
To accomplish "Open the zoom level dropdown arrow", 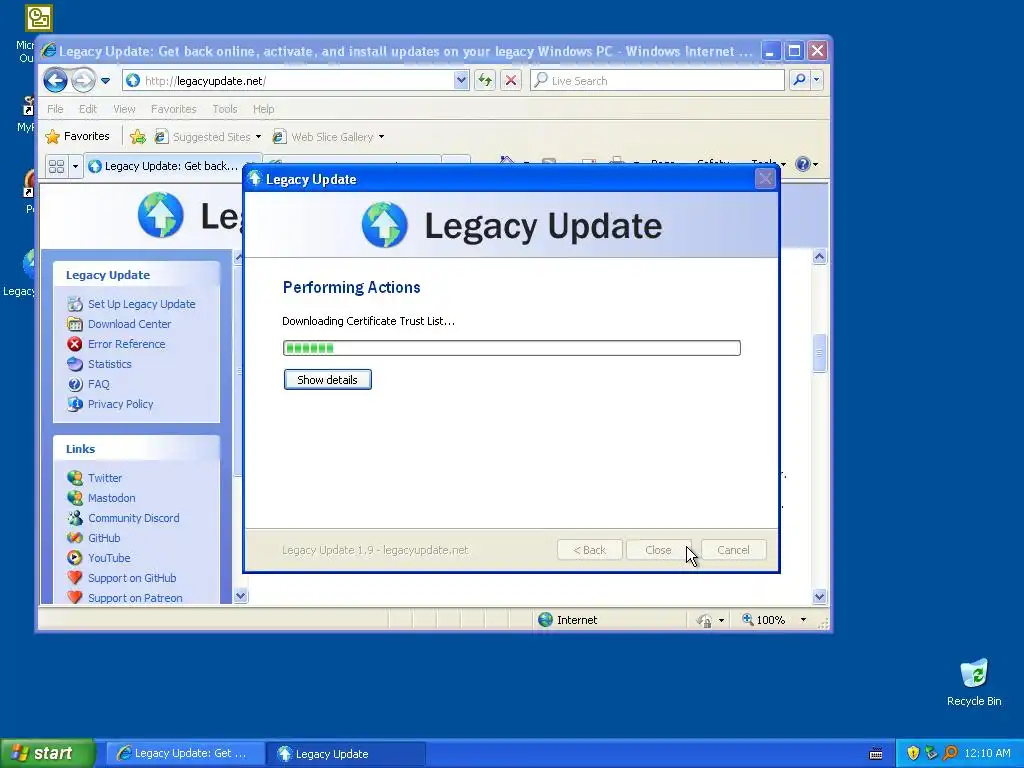I will 803,620.
